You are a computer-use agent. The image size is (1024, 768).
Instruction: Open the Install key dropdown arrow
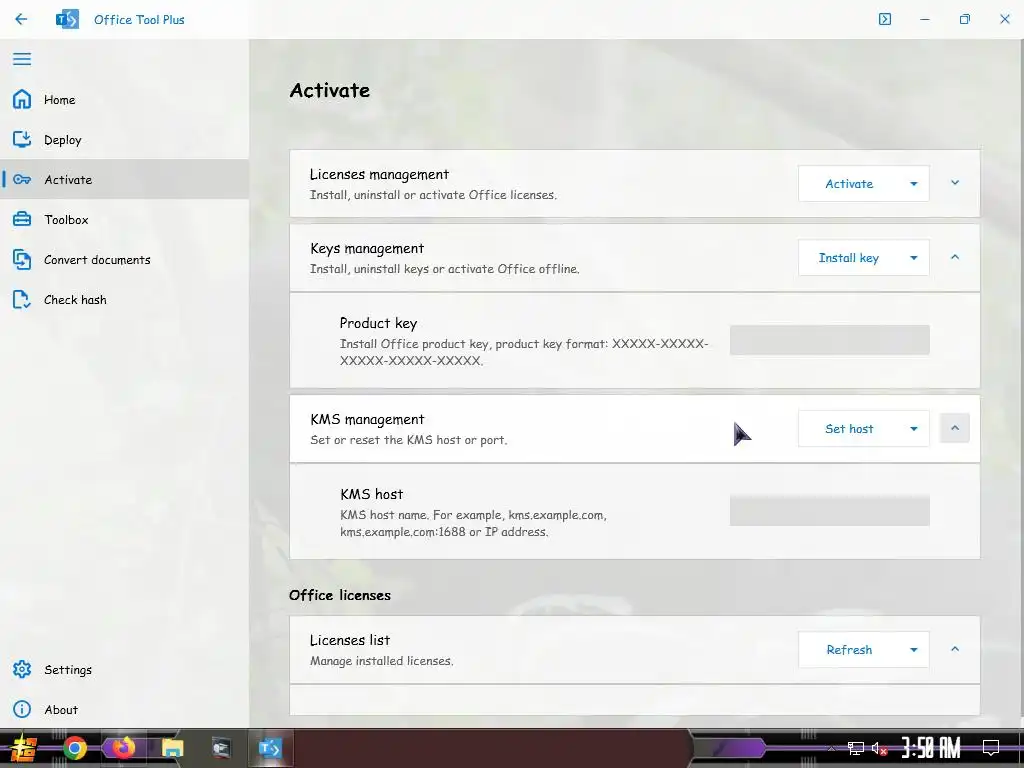(914, 258)
